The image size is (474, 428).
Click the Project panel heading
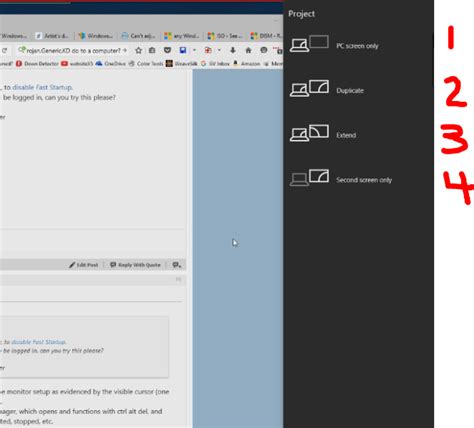pos(301,14)
